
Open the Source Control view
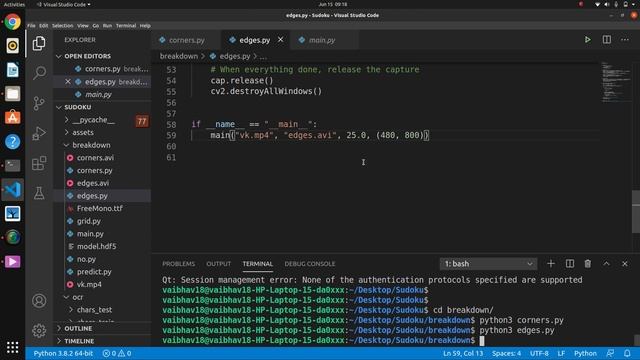[x=39, y=103]
